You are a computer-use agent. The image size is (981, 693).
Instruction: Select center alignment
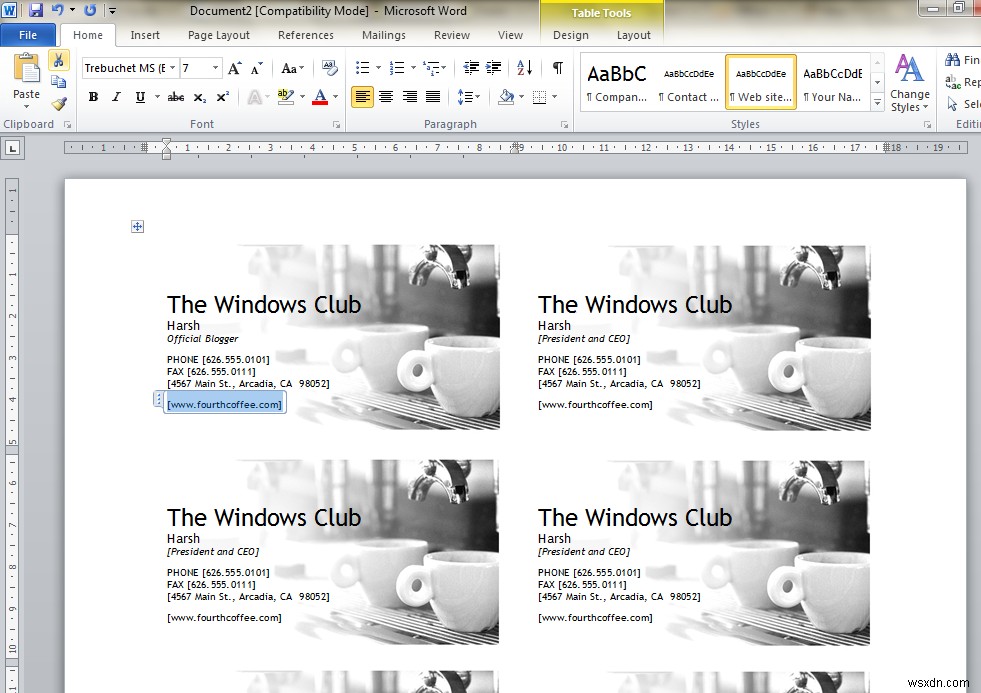386,97
